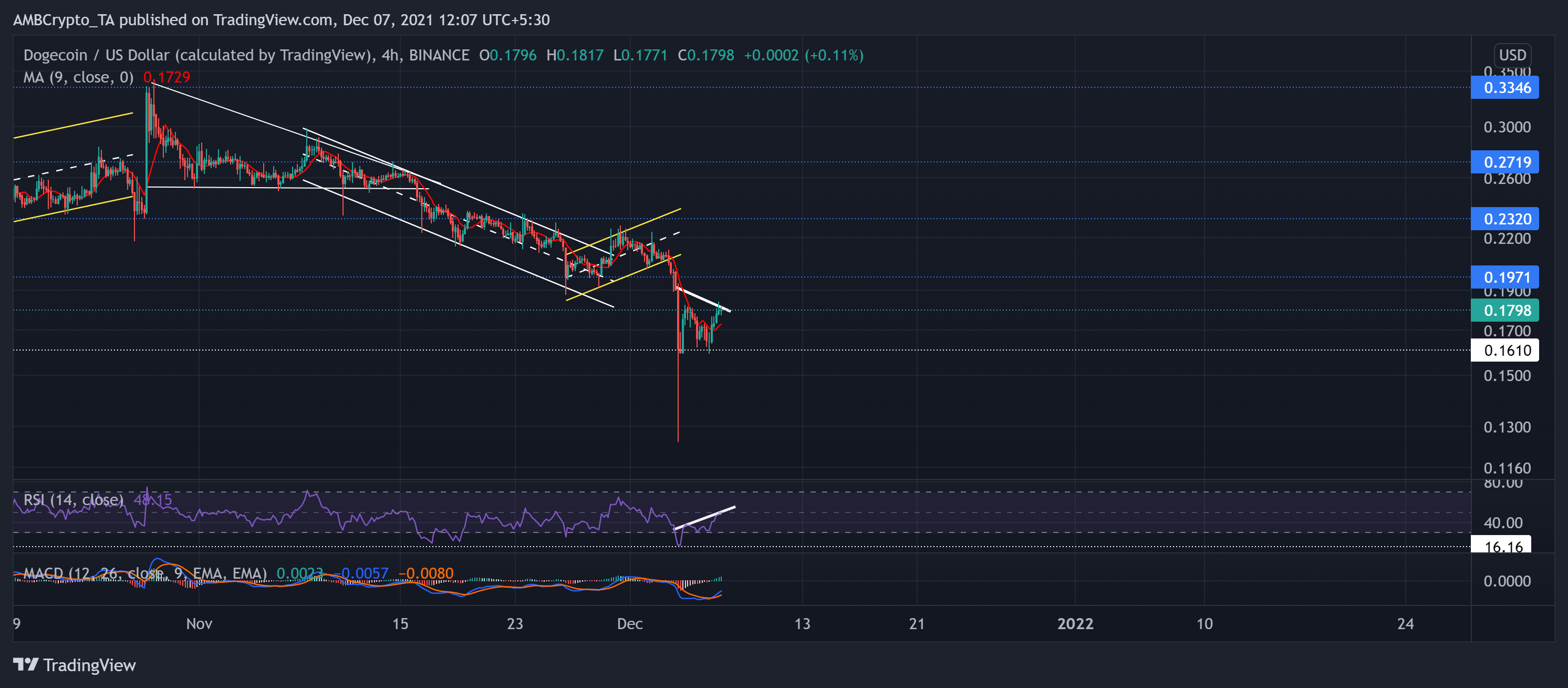Screen dimensions: 1568x688
Task: Click the TradingView logo in bottom-left corner
Action: [x=73, y=665]
